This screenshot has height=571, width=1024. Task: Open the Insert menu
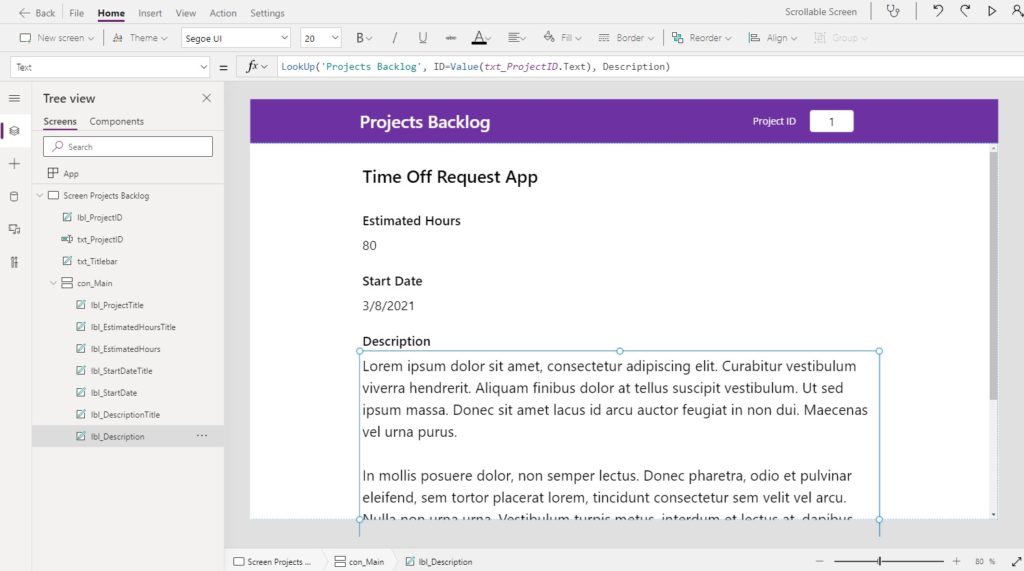pyautogui.click(x=150, y=12)
